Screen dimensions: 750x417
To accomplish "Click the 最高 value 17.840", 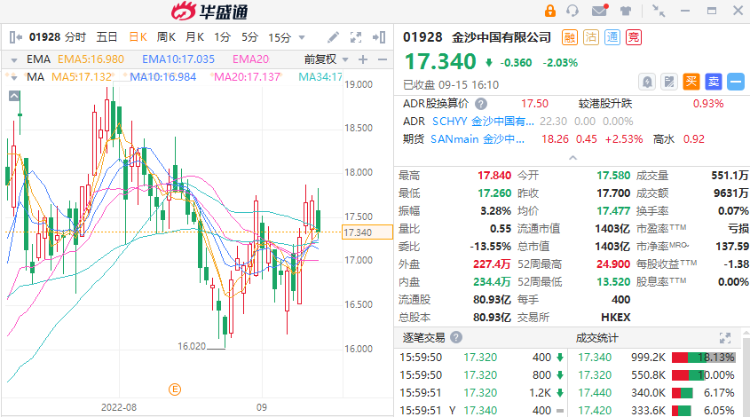I will (494, 176).
